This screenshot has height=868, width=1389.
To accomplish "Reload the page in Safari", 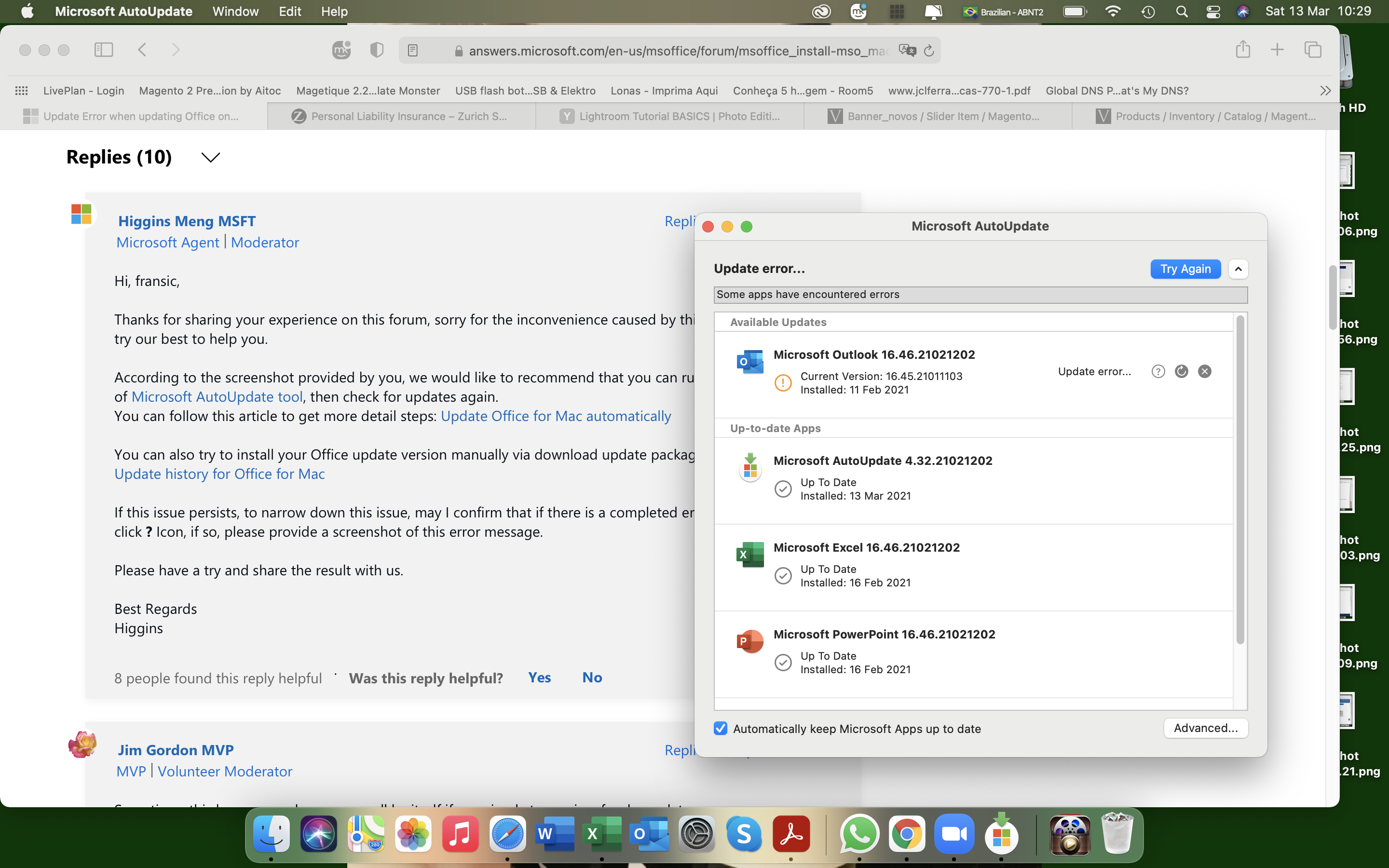I will tap(929, 51).
